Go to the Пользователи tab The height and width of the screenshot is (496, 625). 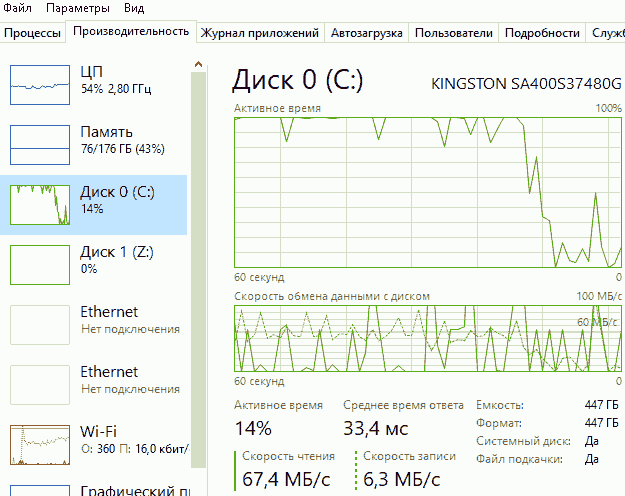coord(454,33)
